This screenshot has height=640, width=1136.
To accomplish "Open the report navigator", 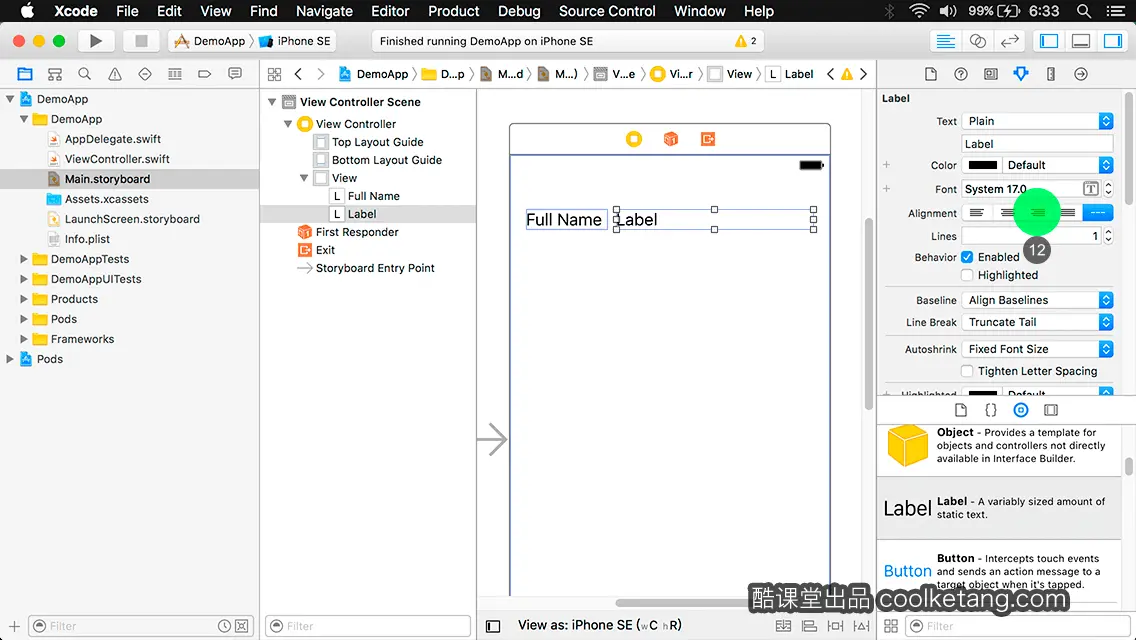I will pos(235,74).
